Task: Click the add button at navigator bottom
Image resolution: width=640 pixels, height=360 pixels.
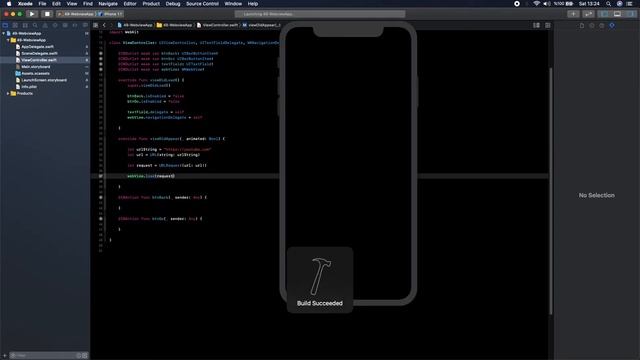Action: [x=4, y=356]
